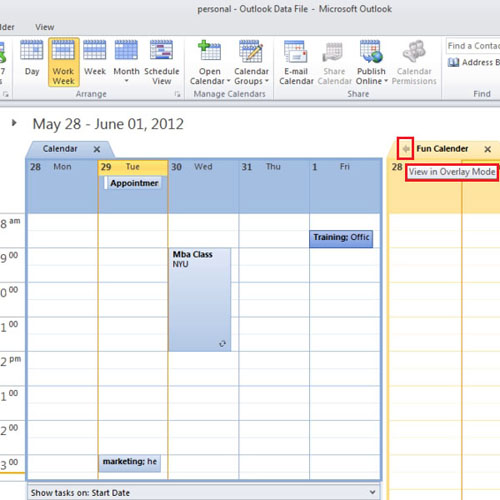The height and width of the screenshot is (500, 500).
Task: Open the Appointment event on Tuesday
Action: tap(133, 183)
